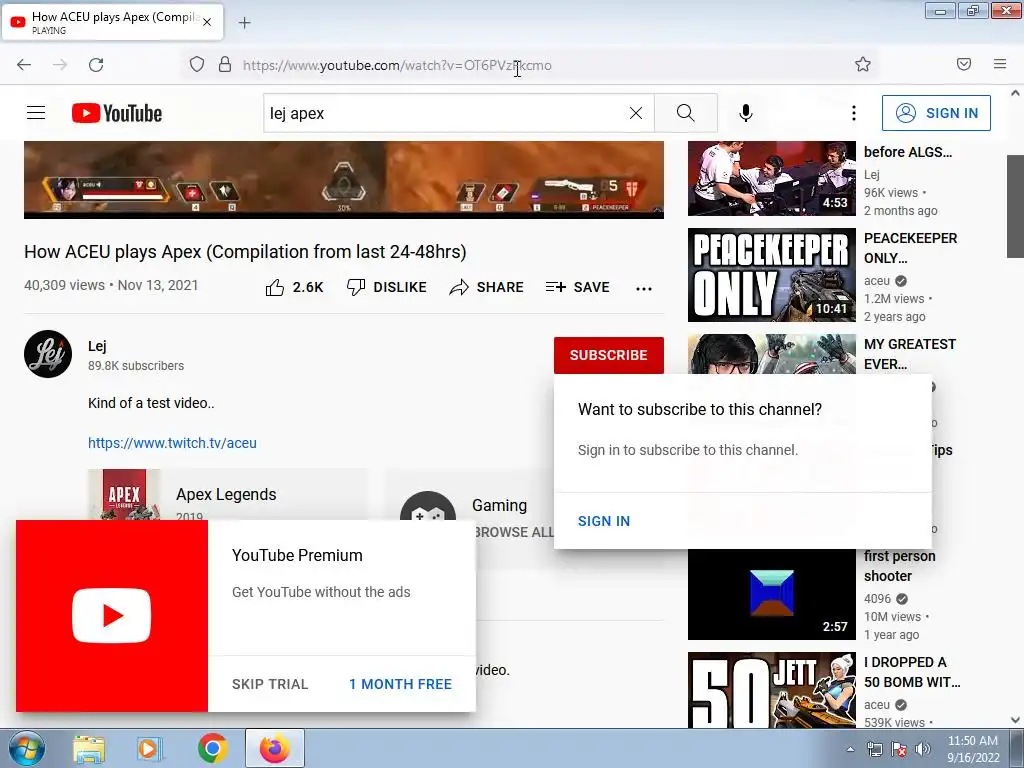Open the Apex Legends game card
This screenshot has width=1024, height=768.
pyautogui.click(x=227, y=494)
